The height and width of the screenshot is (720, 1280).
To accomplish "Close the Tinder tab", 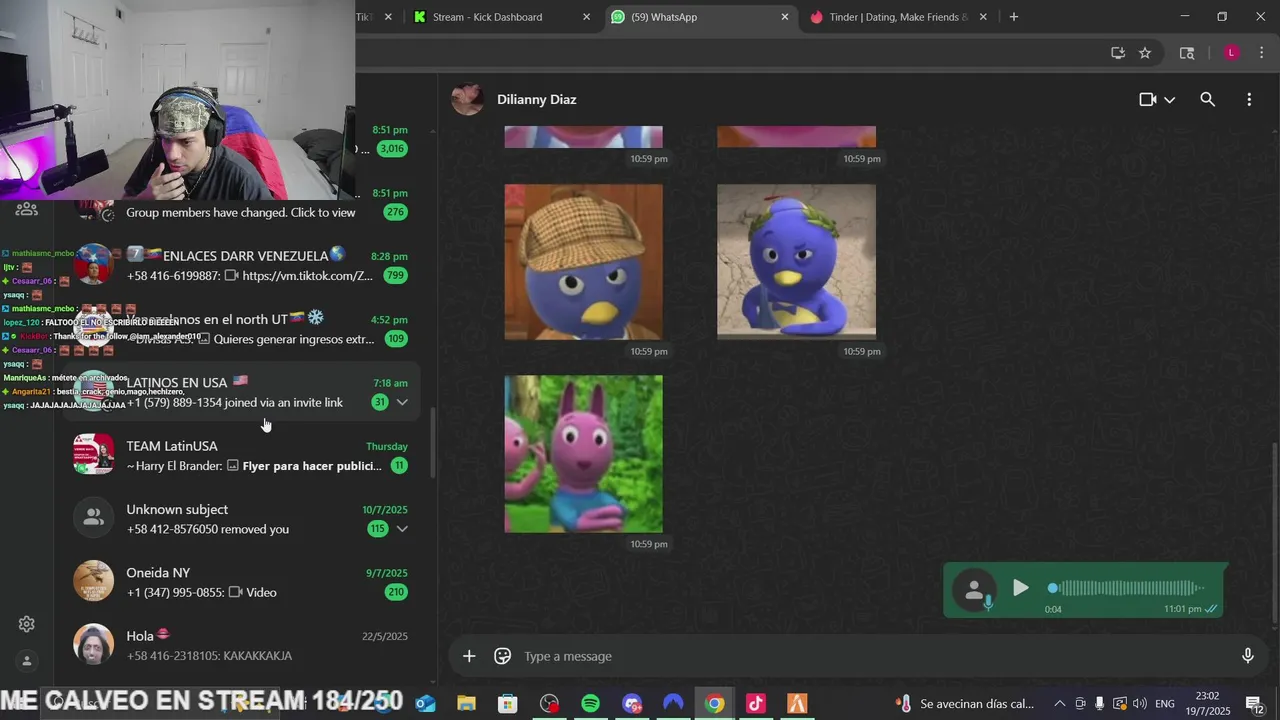I will tap(983, 17).
